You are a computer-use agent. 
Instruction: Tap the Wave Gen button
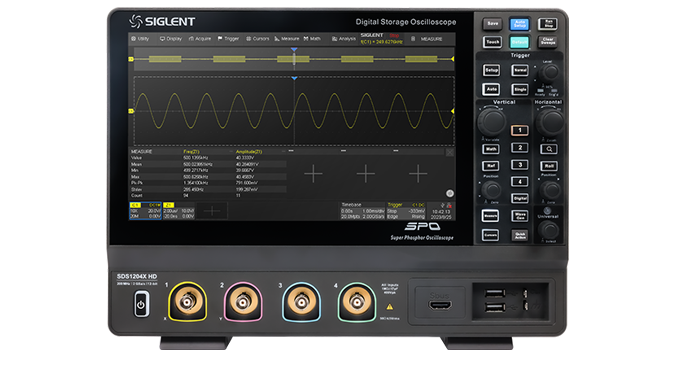click(520, 216)
